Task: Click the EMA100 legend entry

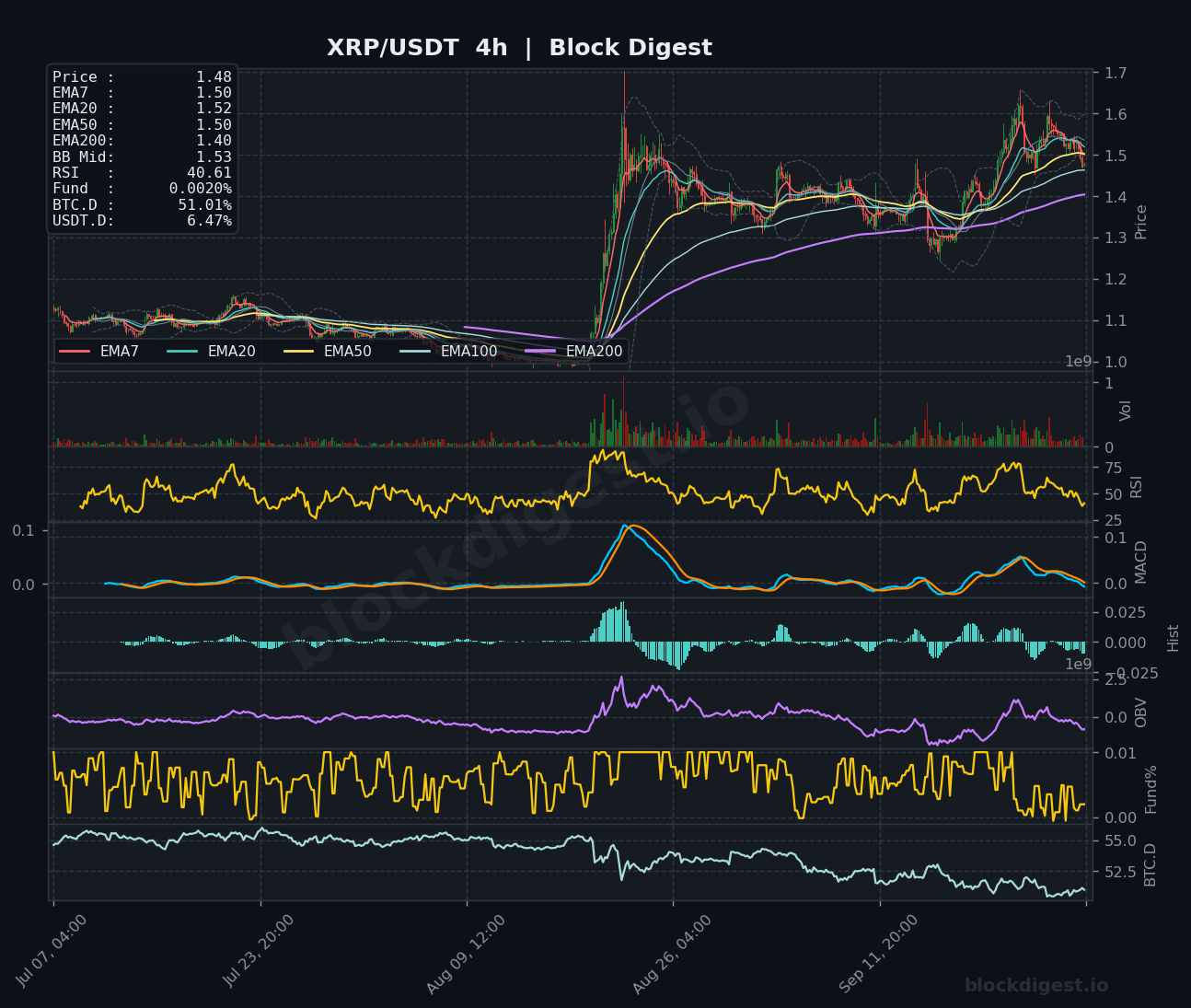Action: [x=447, y=351]
